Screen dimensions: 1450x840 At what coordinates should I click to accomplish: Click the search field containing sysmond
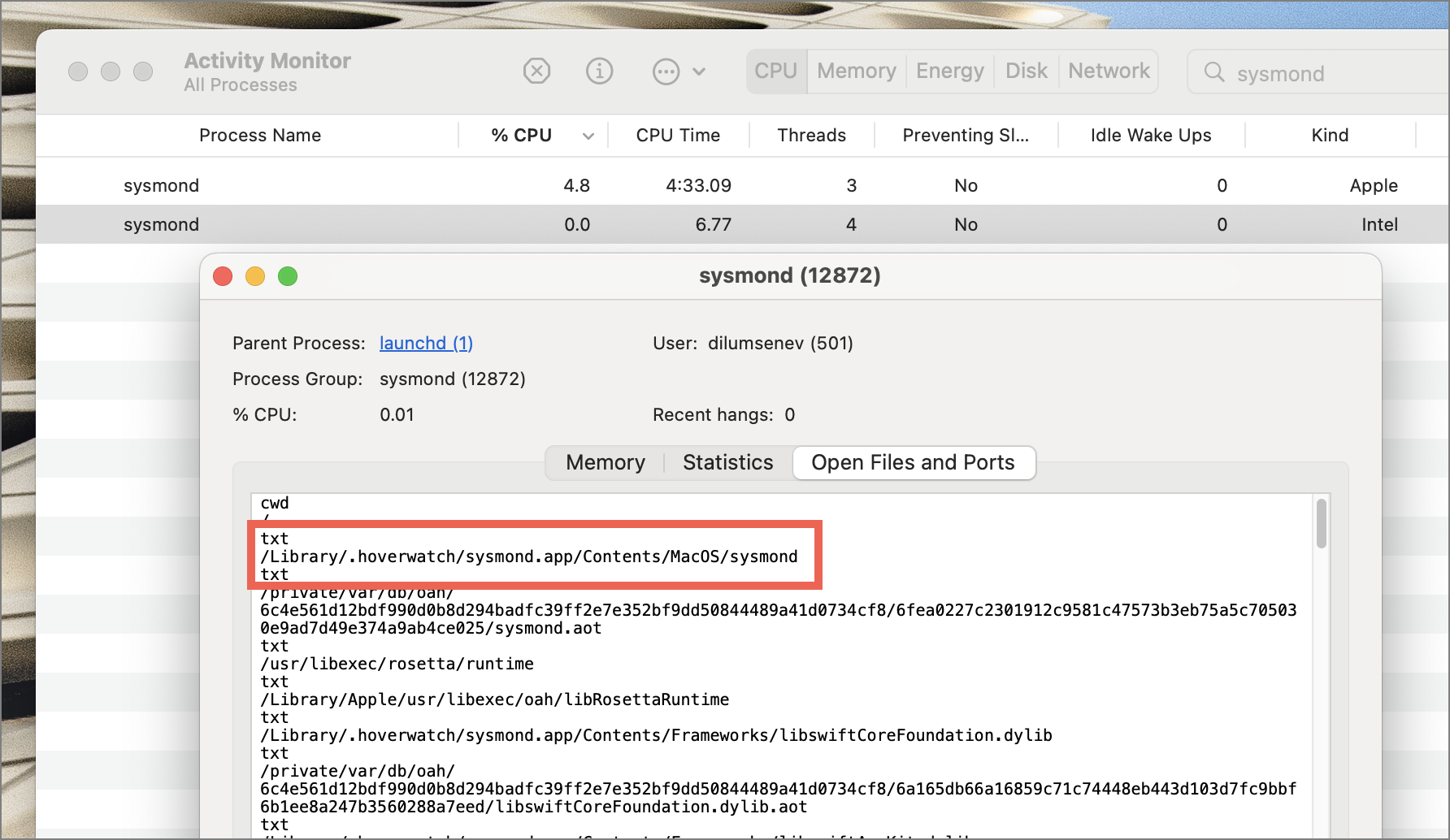pos(1318,72)
